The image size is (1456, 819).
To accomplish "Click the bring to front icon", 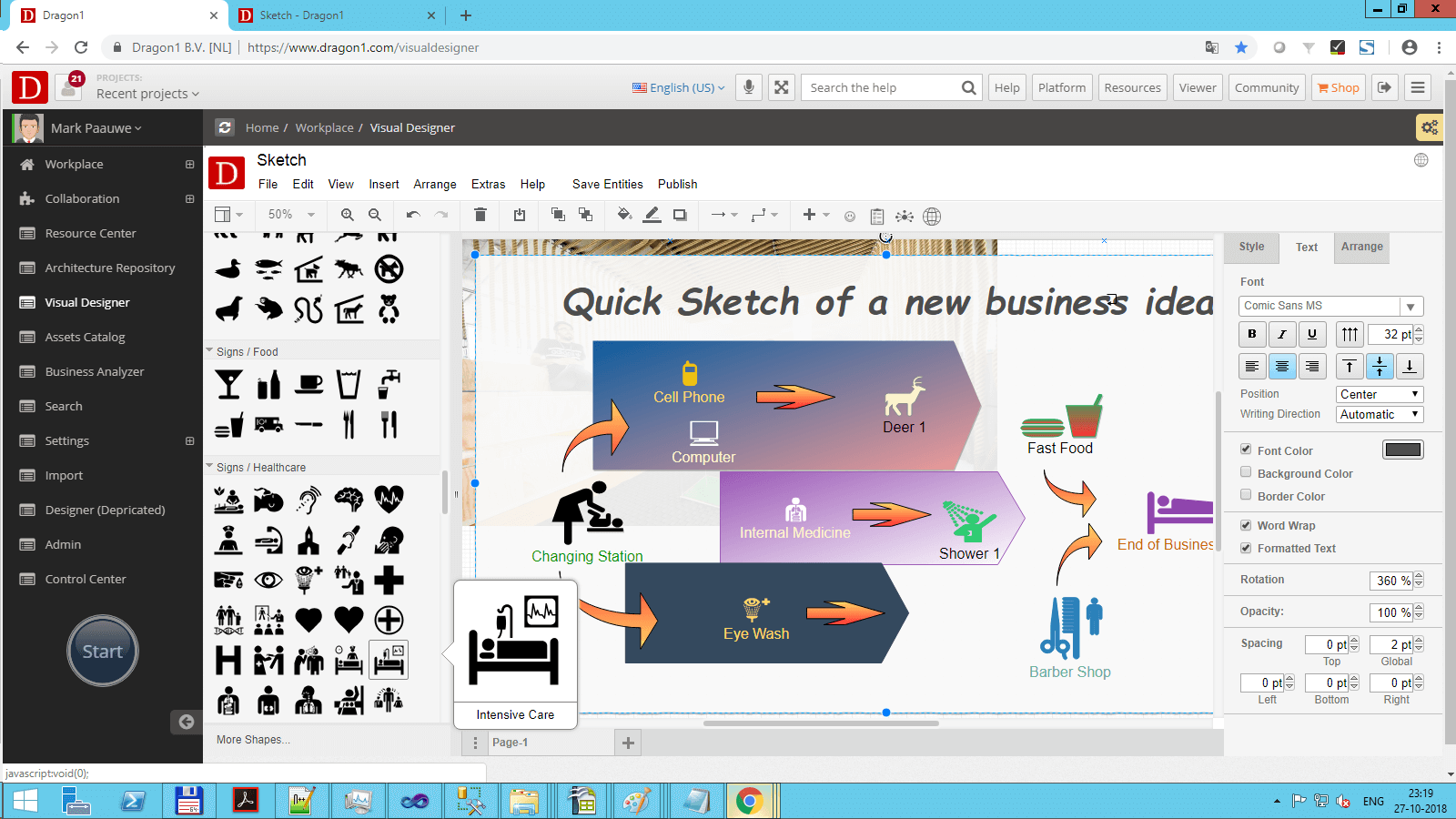I will pyautogui.click(x=558, y=216).
